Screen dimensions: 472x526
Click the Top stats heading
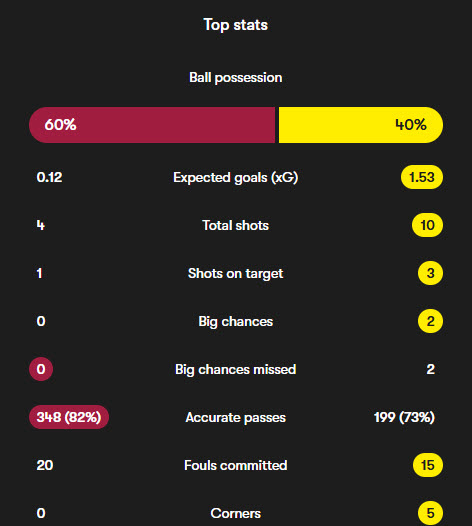point(235,25)
